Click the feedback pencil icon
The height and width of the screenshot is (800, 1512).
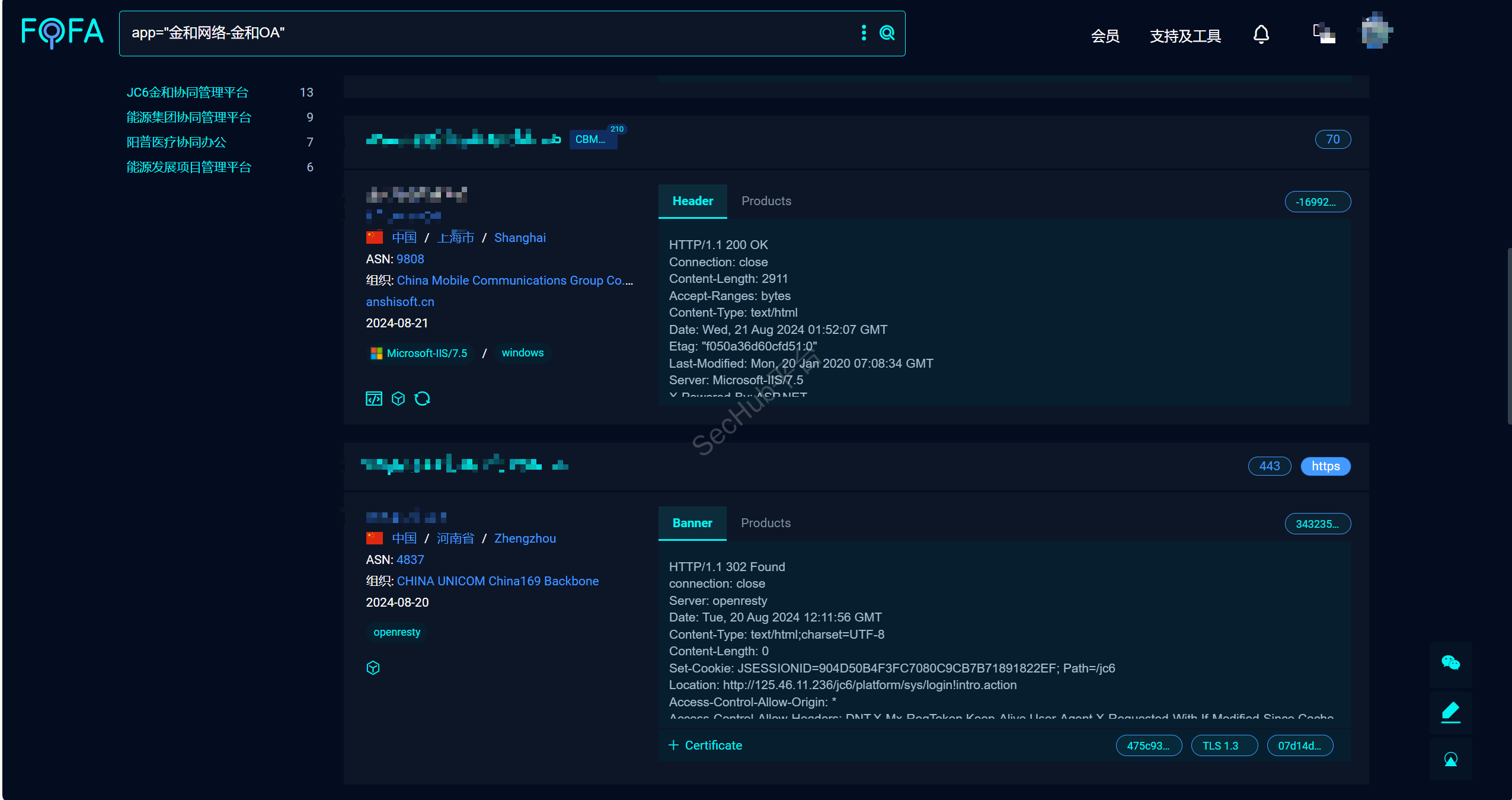pyautogui.click(x=1450, y=712)
